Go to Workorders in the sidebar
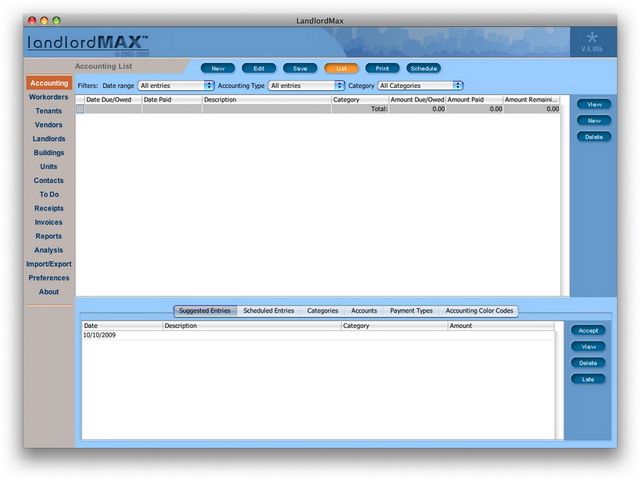Image resolution: width=640 pixels, height=480 pixels. [49, 97]
